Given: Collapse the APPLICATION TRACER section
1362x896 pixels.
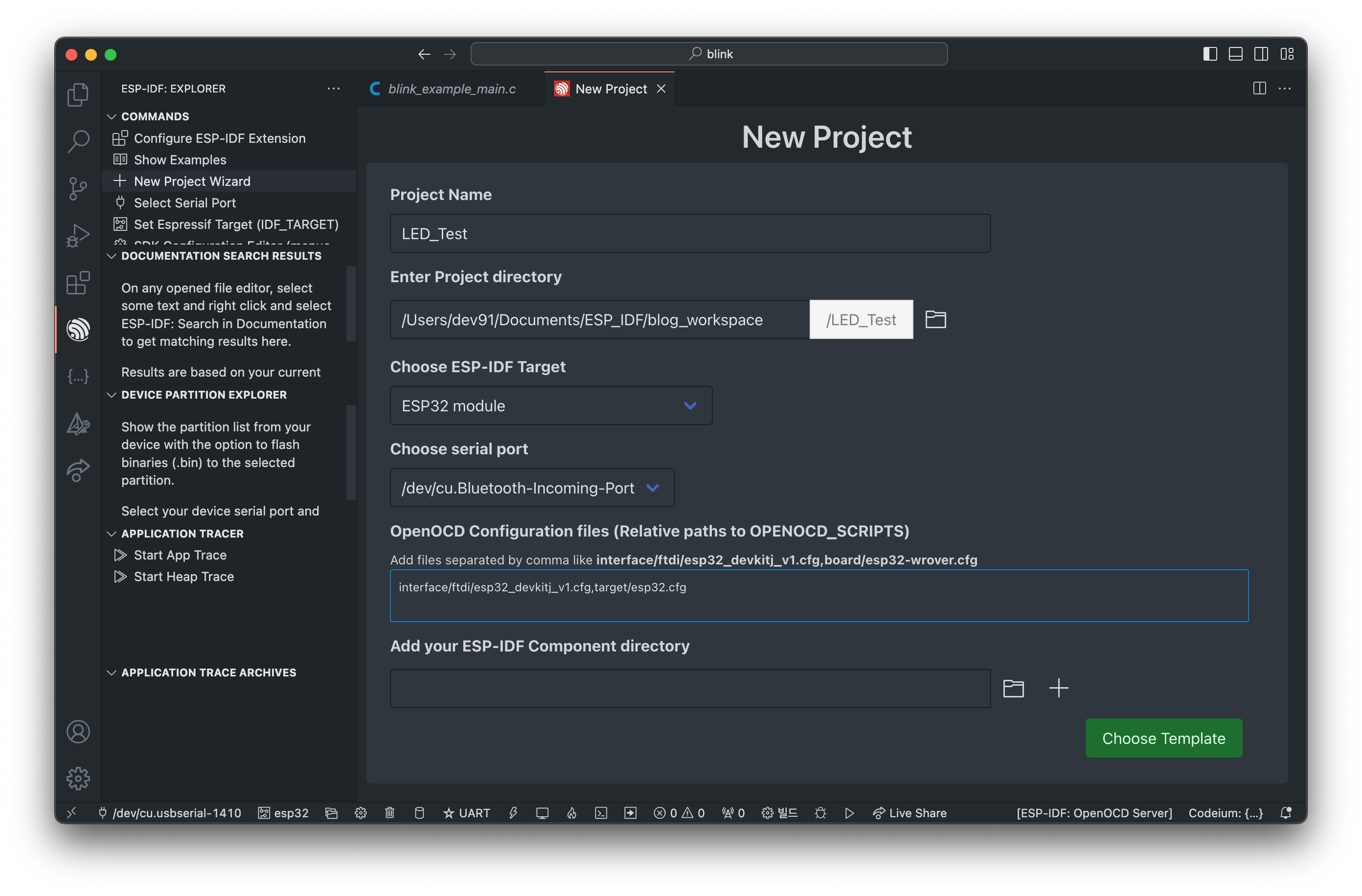Looking at the screenshot, I should (x=182, y=533).
